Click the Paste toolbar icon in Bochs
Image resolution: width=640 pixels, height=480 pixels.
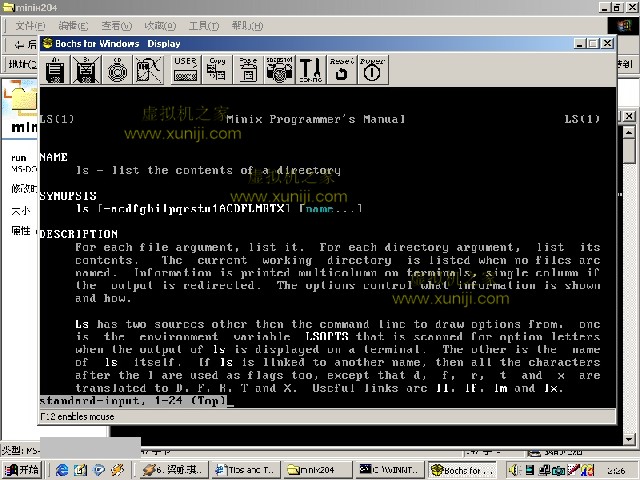pyautogui.click(x=248, y=70)
